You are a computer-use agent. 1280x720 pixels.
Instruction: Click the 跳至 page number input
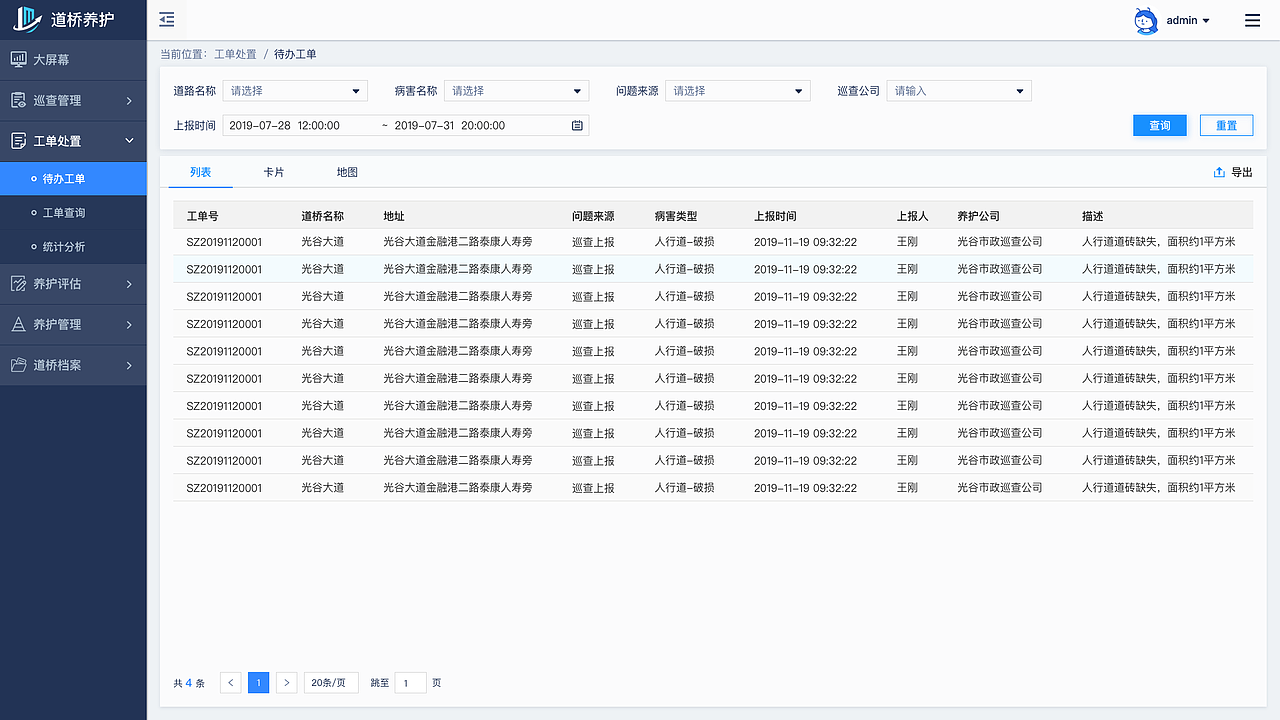point(410,683)
